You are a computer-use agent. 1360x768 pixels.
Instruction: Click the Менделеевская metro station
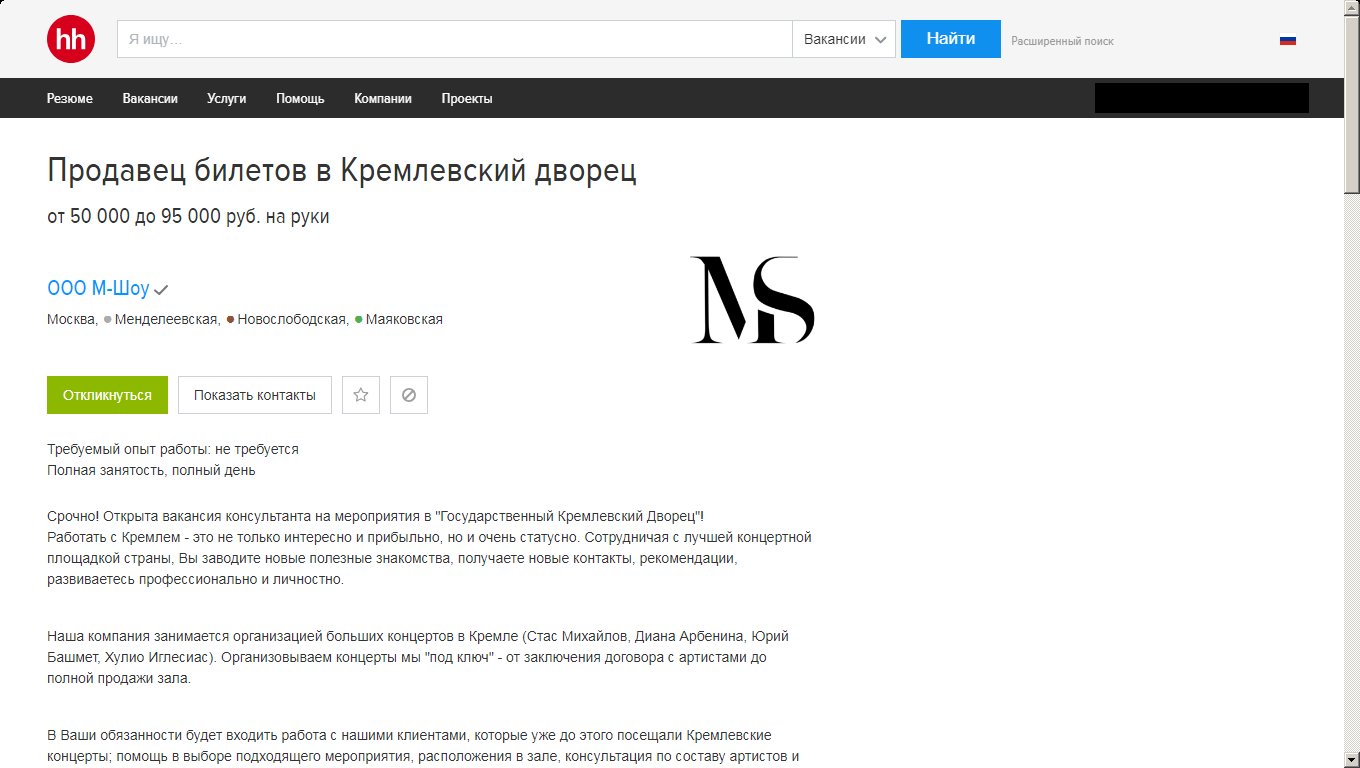tap(166, 320)
